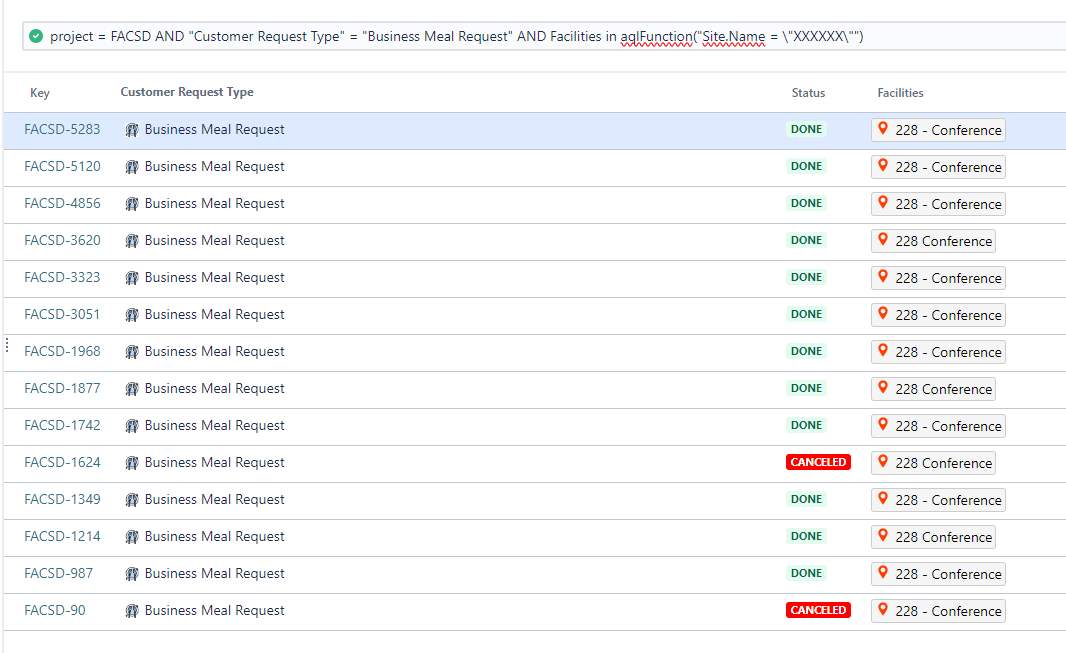Open issue FACSD-3323
The width and height of the screenshot is (1066, 653).
coord(62,277)
